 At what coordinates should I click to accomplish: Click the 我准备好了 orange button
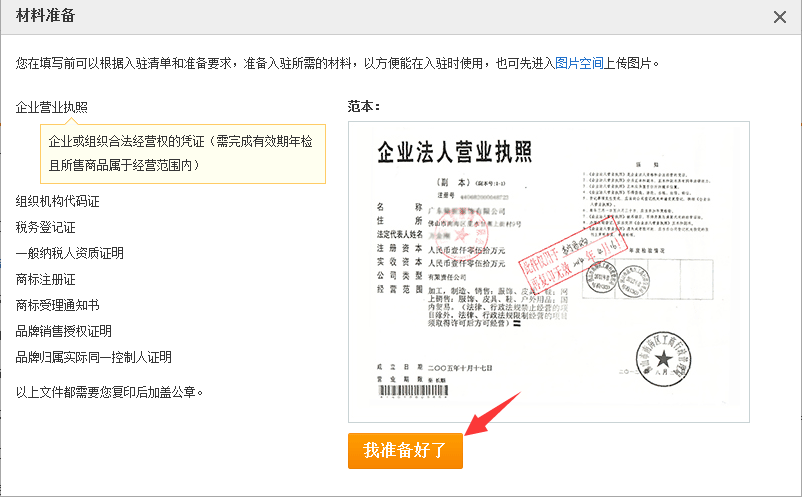coord(405,450)
